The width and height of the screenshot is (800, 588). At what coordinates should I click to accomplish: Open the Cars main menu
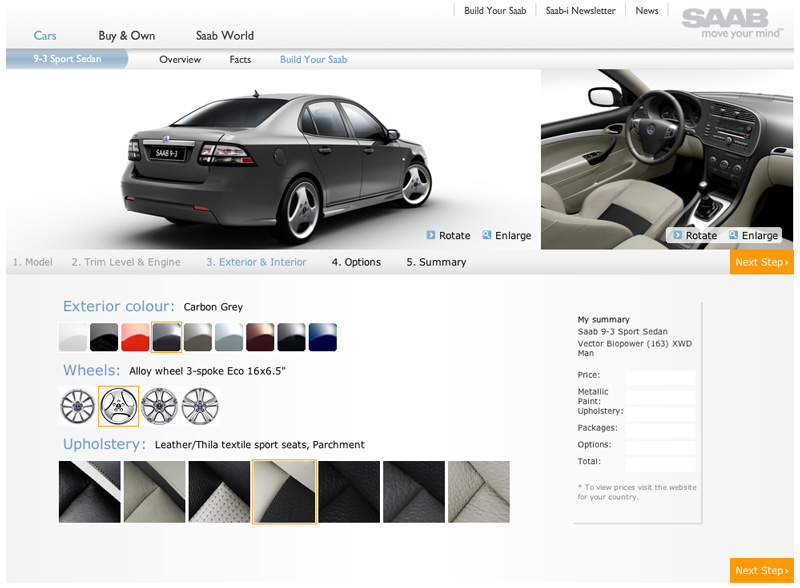[45, 36]
